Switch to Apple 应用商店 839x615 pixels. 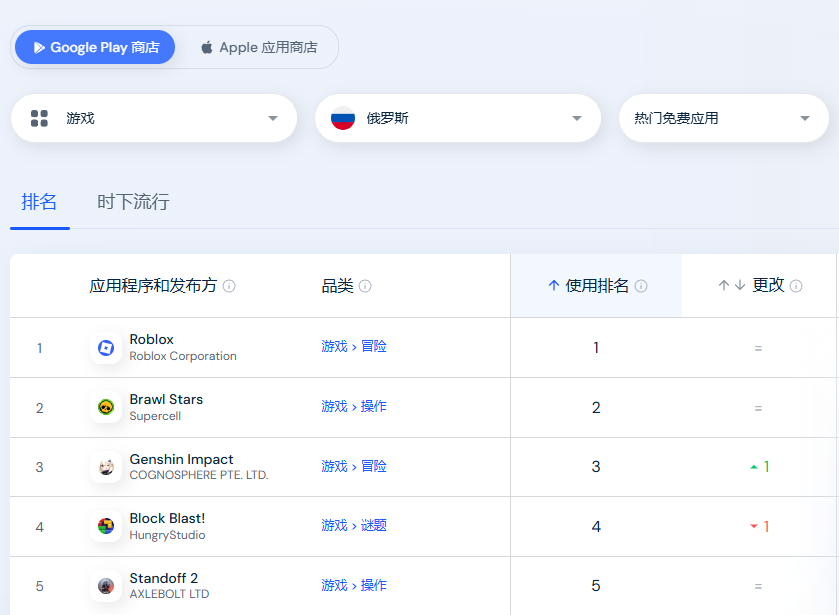(x=259, y=47)
